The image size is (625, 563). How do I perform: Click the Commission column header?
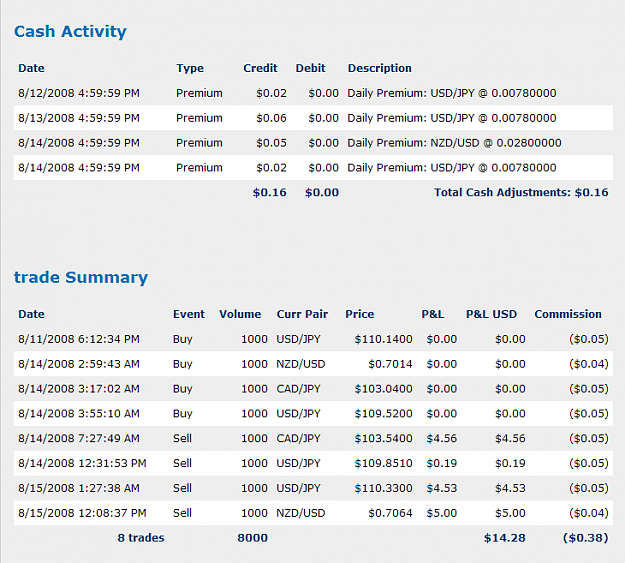[x=568, y=314]
